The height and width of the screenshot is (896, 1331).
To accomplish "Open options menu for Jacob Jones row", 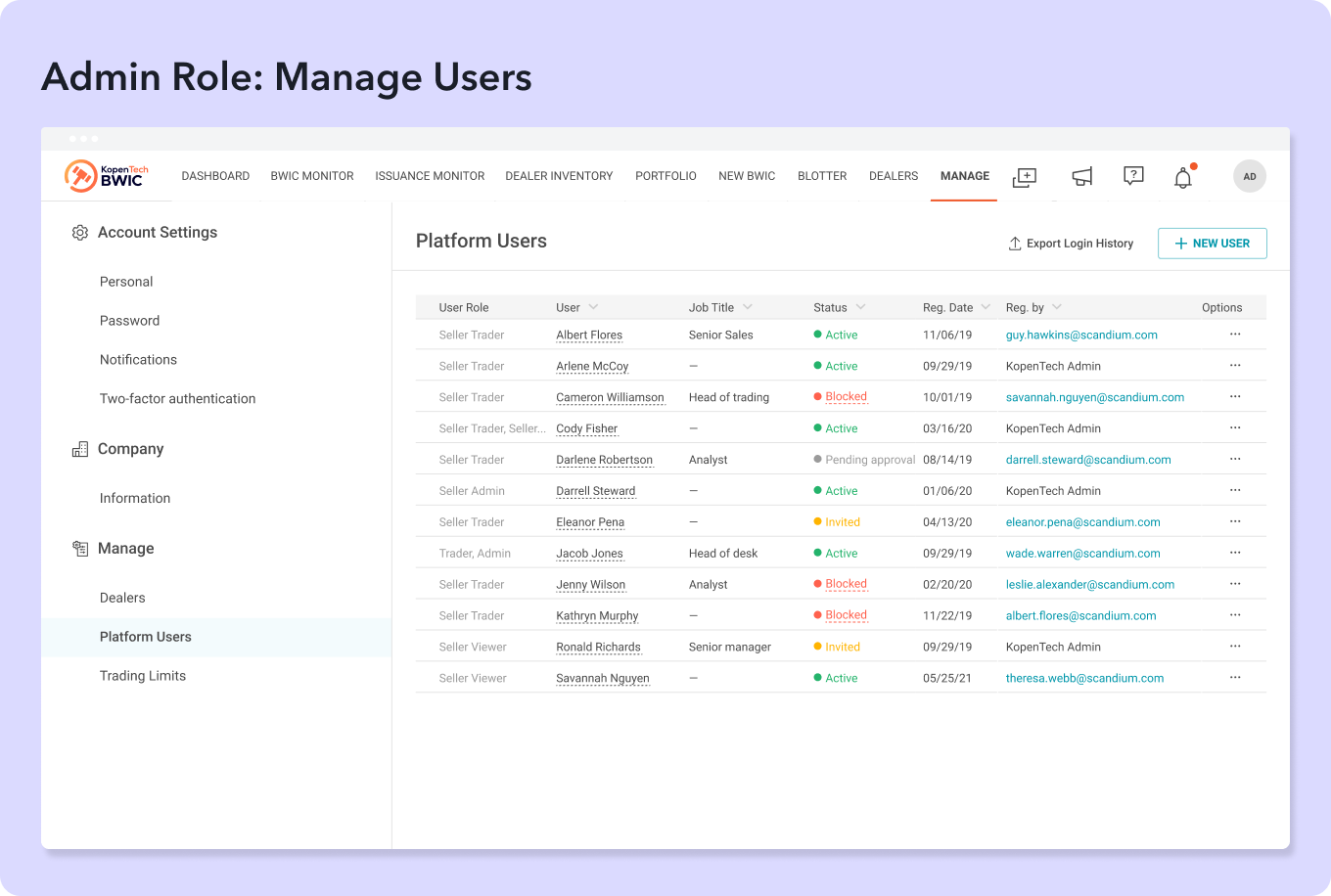I will click(1235, 553).
